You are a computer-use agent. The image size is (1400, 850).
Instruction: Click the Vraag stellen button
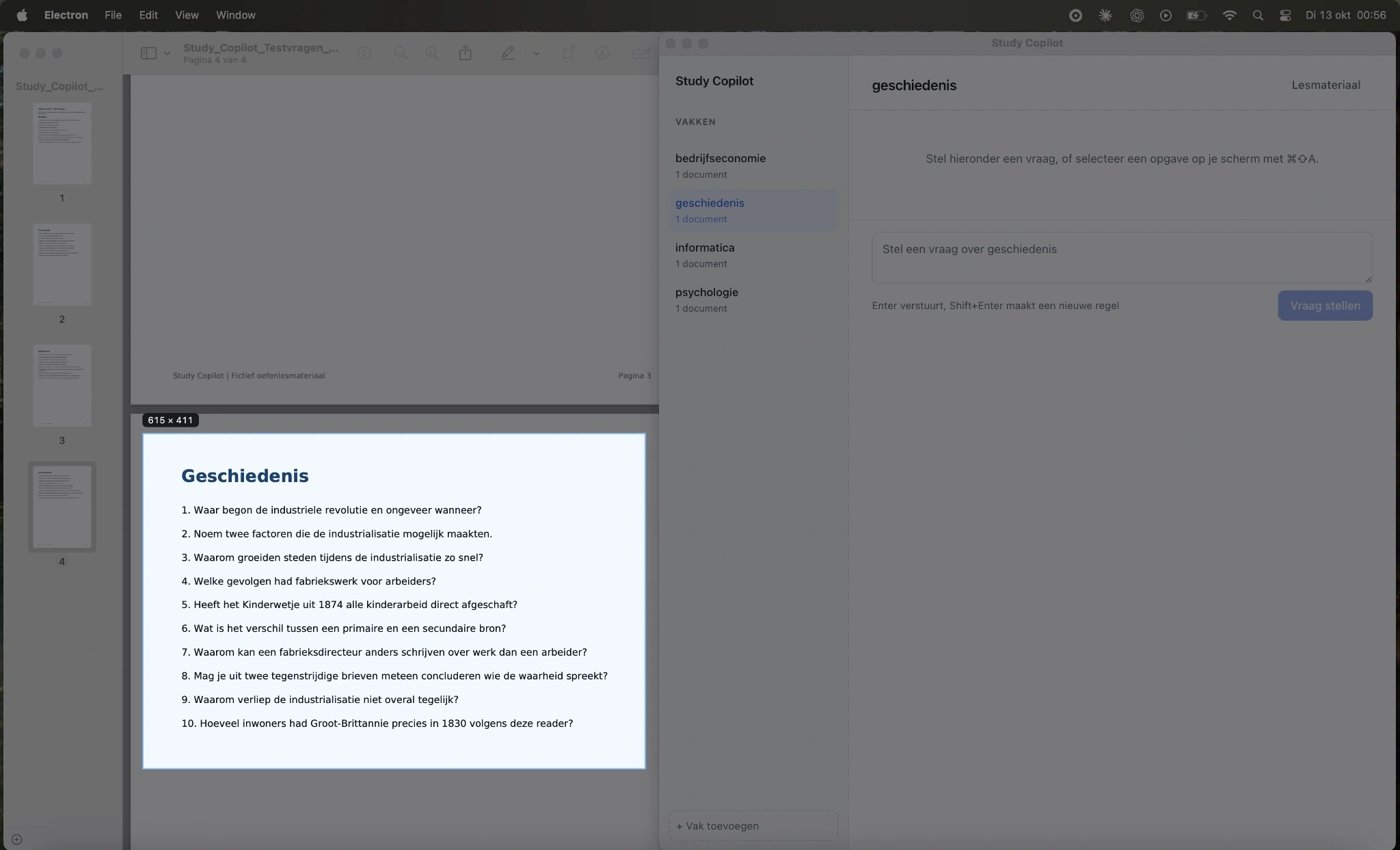pos(1325,306)
